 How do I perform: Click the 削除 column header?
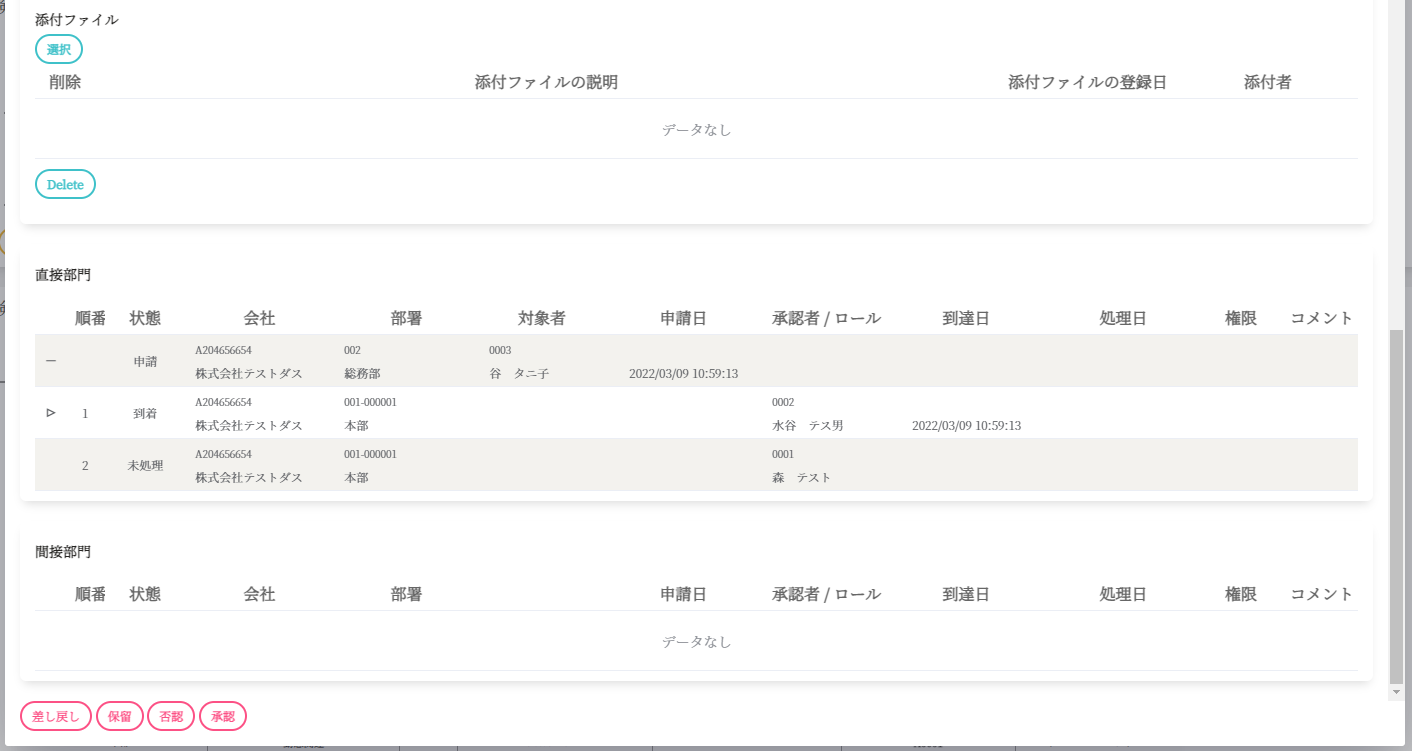[x=65, y=82]
